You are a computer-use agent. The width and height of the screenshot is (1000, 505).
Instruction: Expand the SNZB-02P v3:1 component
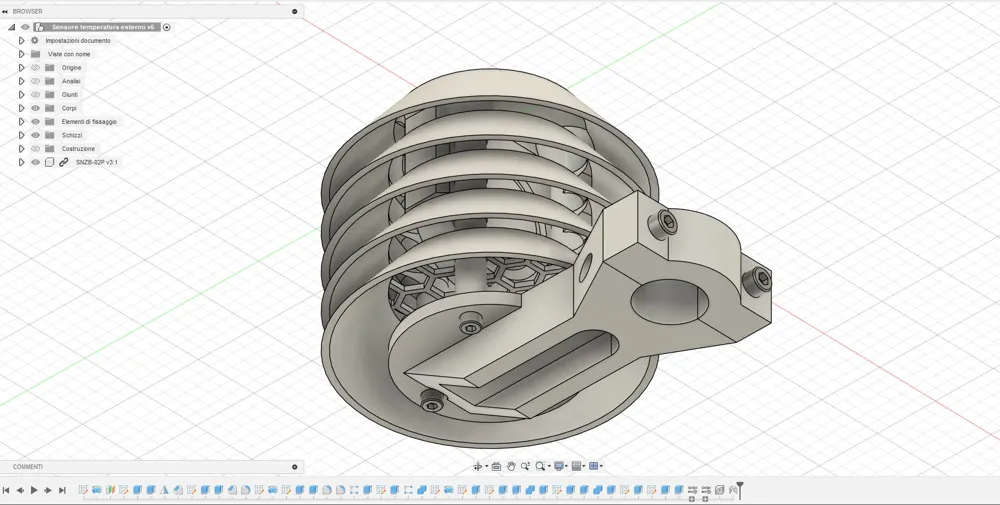22,163
